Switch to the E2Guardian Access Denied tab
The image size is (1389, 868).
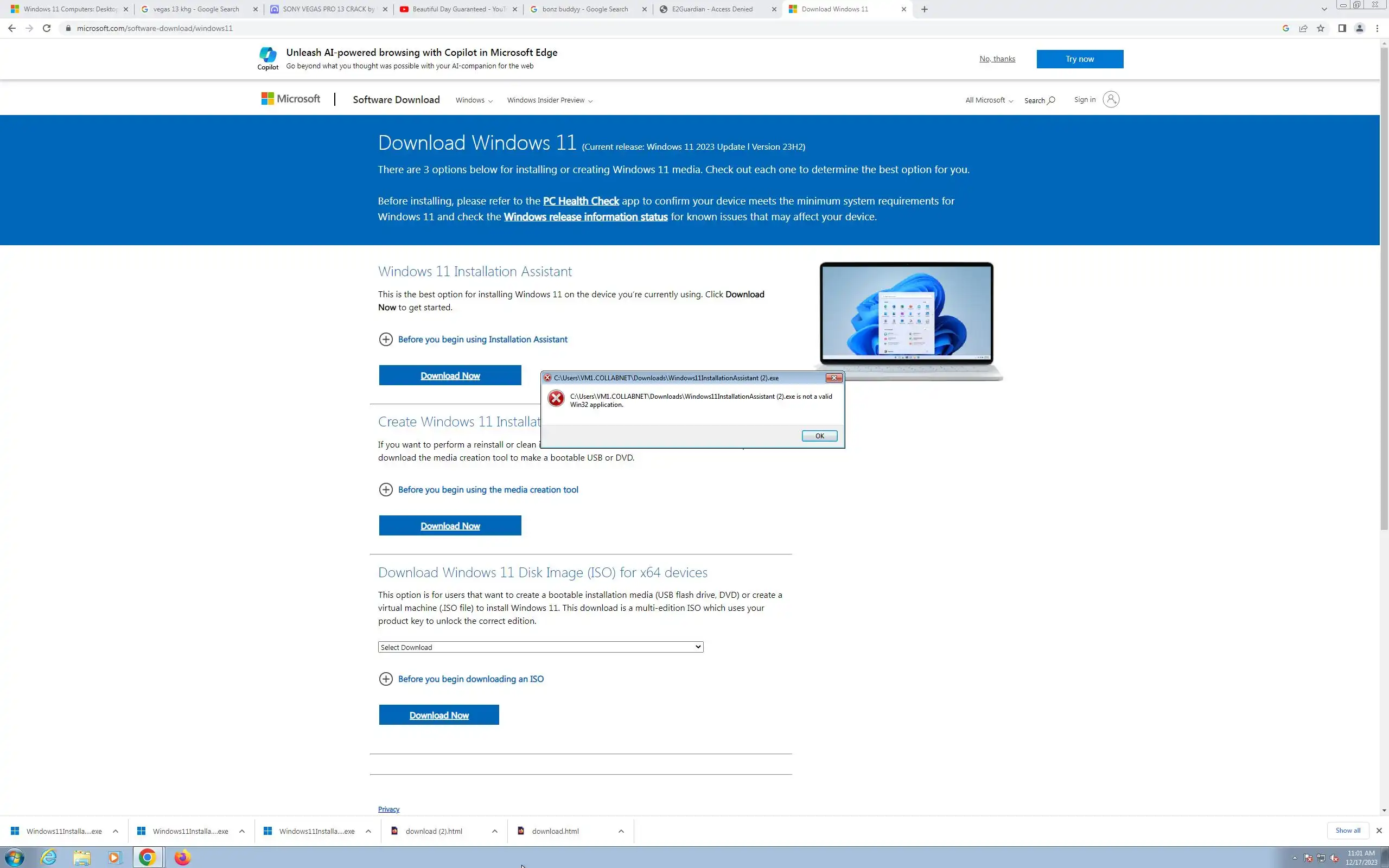click(712, 9)
